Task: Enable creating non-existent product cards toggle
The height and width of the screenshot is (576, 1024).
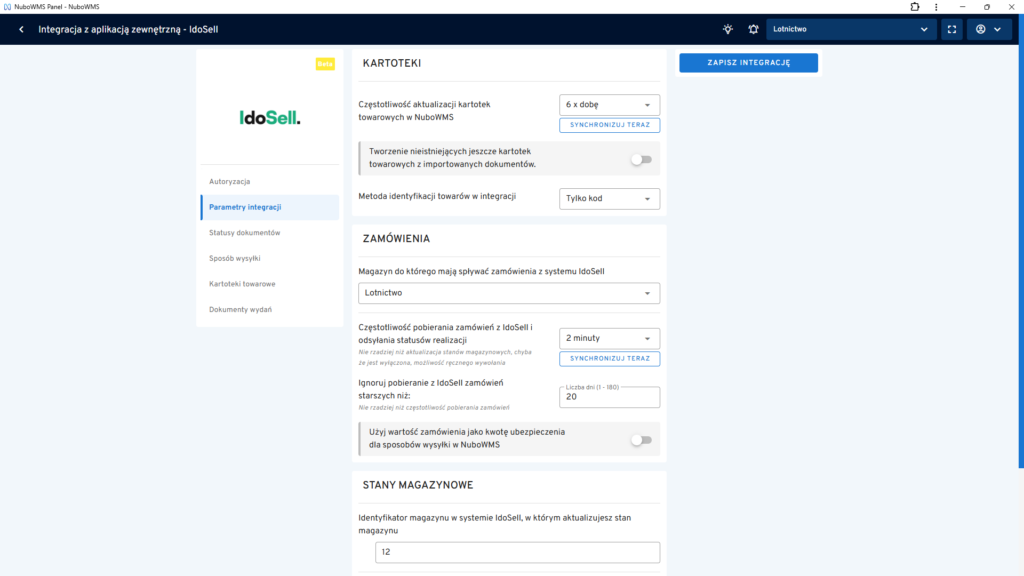Action: coord(640,159)
